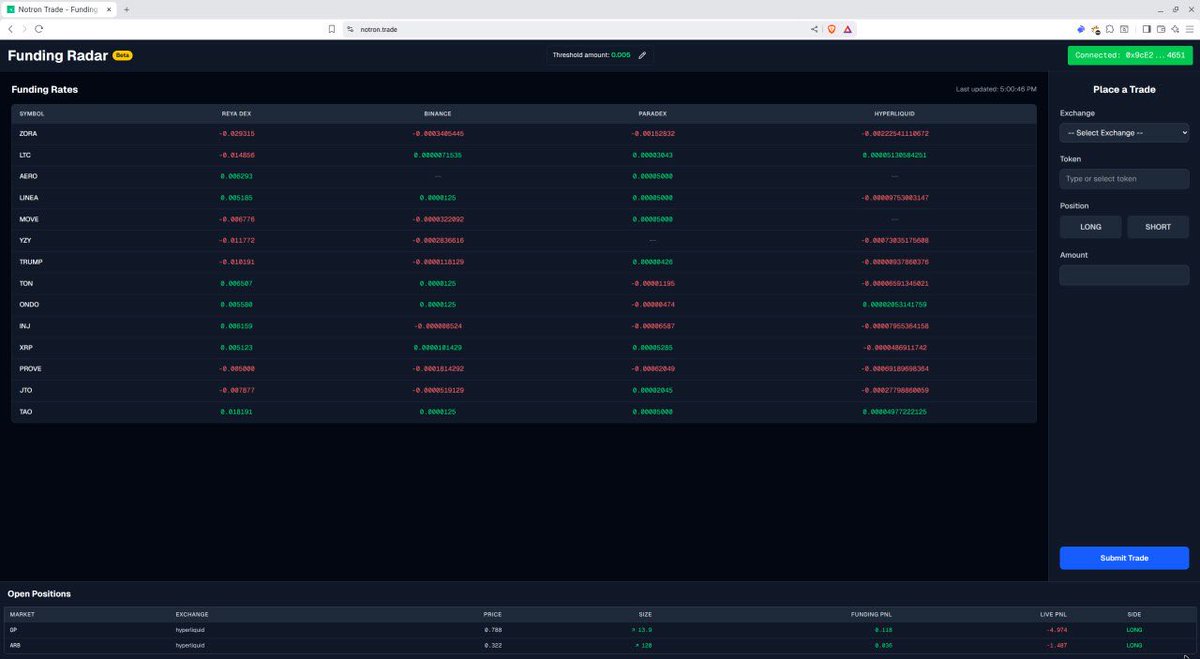This screenshot has height=659, width=1200.
Task: Click LTC Reya DEX rate -0.014856
Action: pyautogui.click(x=237, y=155)
